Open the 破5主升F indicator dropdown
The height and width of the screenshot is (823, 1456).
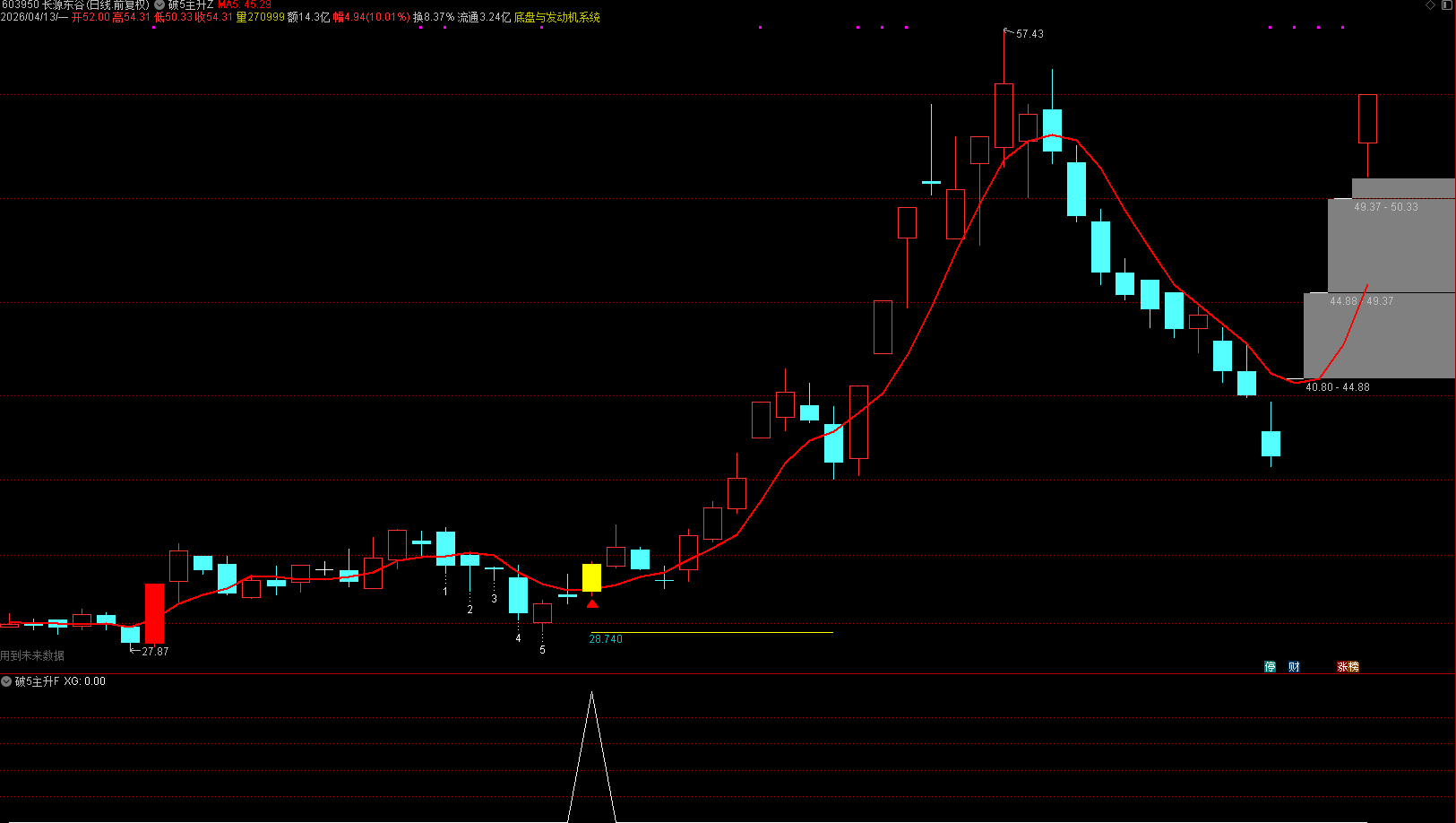point(6,681)
